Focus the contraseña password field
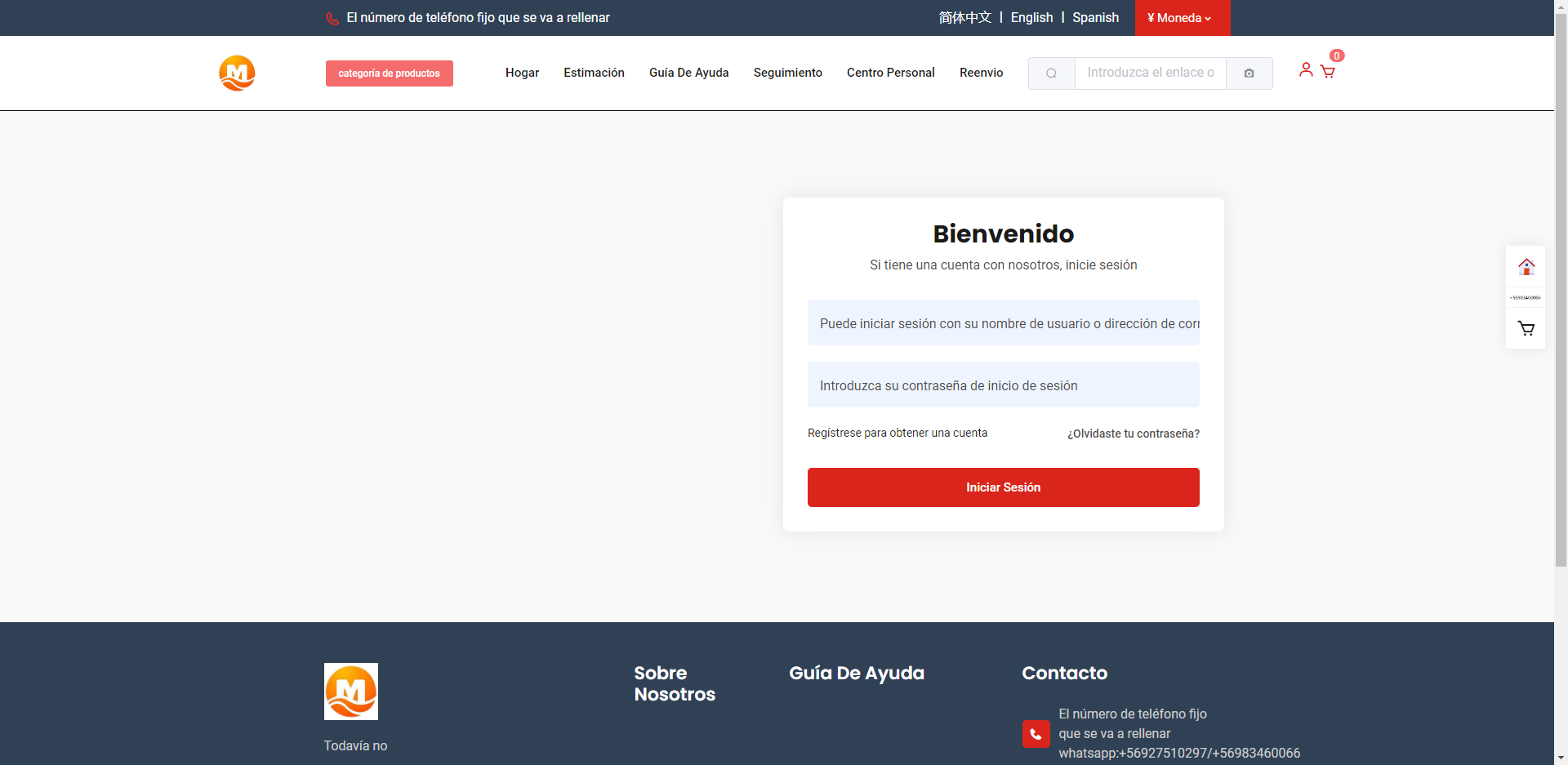 1003,385
